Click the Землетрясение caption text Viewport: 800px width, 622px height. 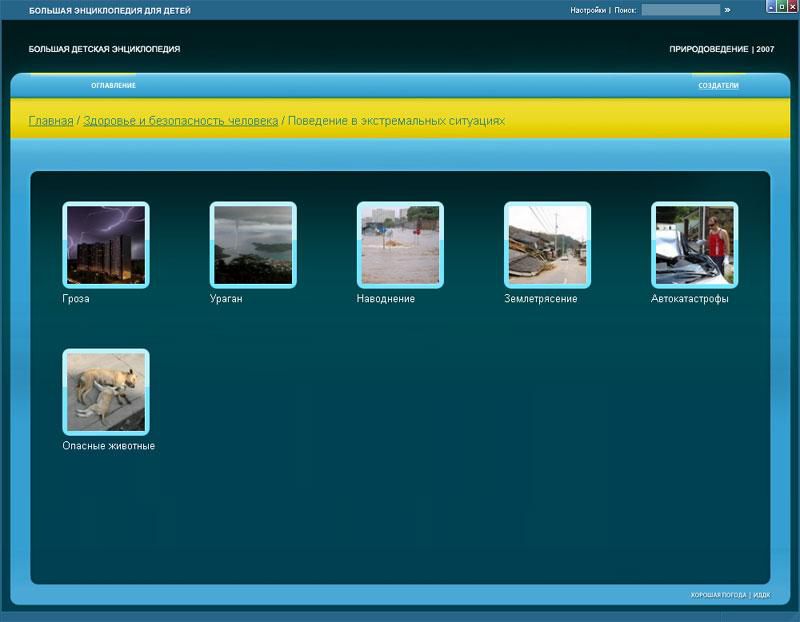540,299
